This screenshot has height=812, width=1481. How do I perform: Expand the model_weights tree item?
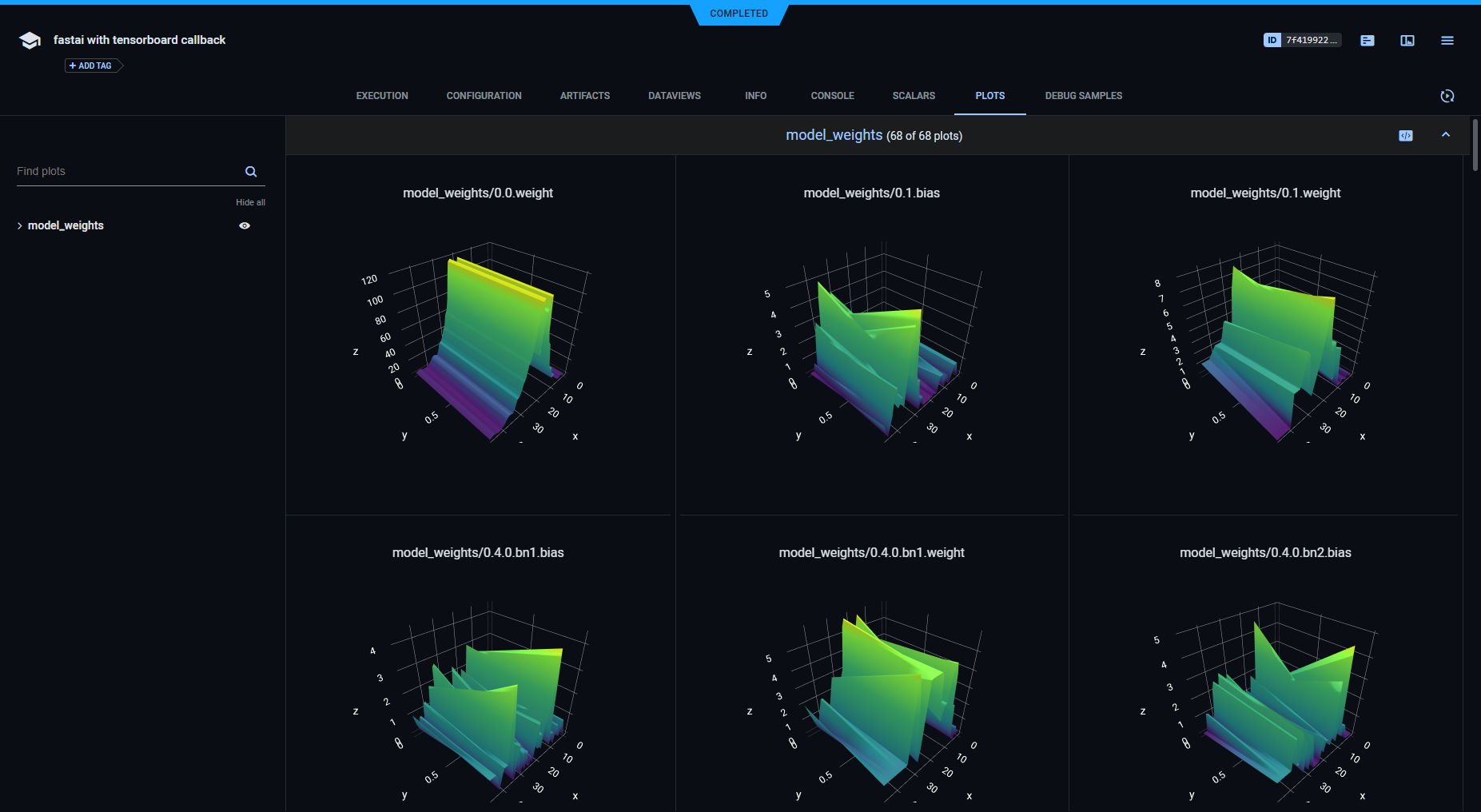coord(20,226)
